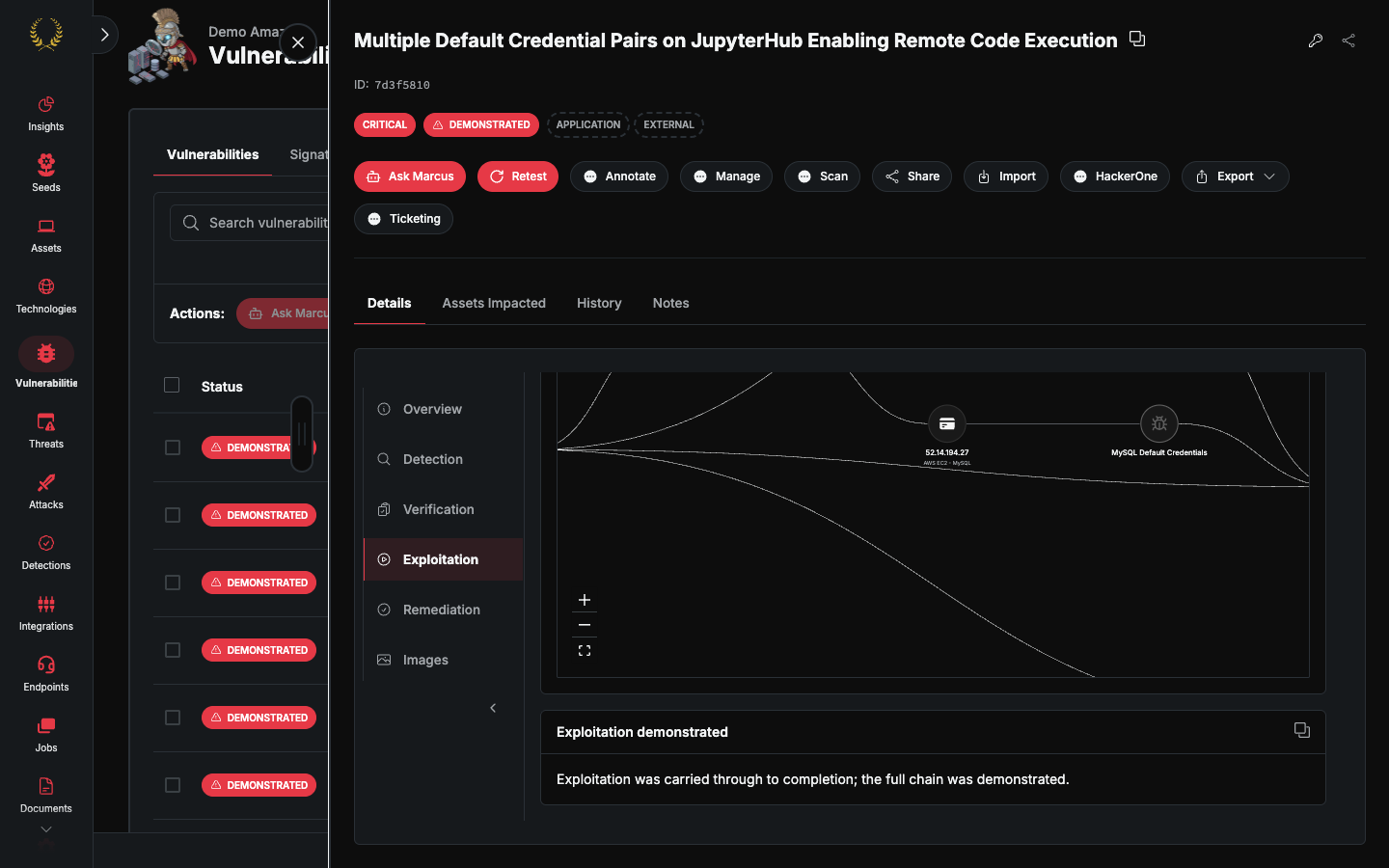The height and width of the screenshot is (868, 1389).
Task: Tick the select-all checkbox beside Status
Action: tap(172, 385)
